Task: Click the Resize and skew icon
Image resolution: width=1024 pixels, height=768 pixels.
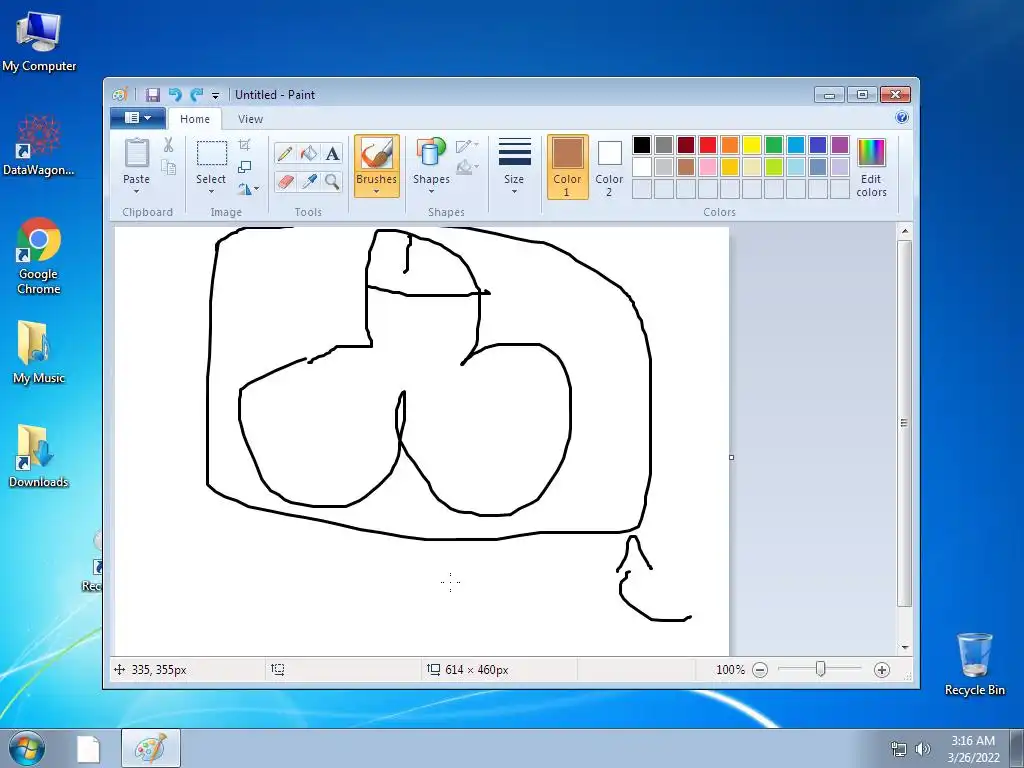Action: coord(245,167)
